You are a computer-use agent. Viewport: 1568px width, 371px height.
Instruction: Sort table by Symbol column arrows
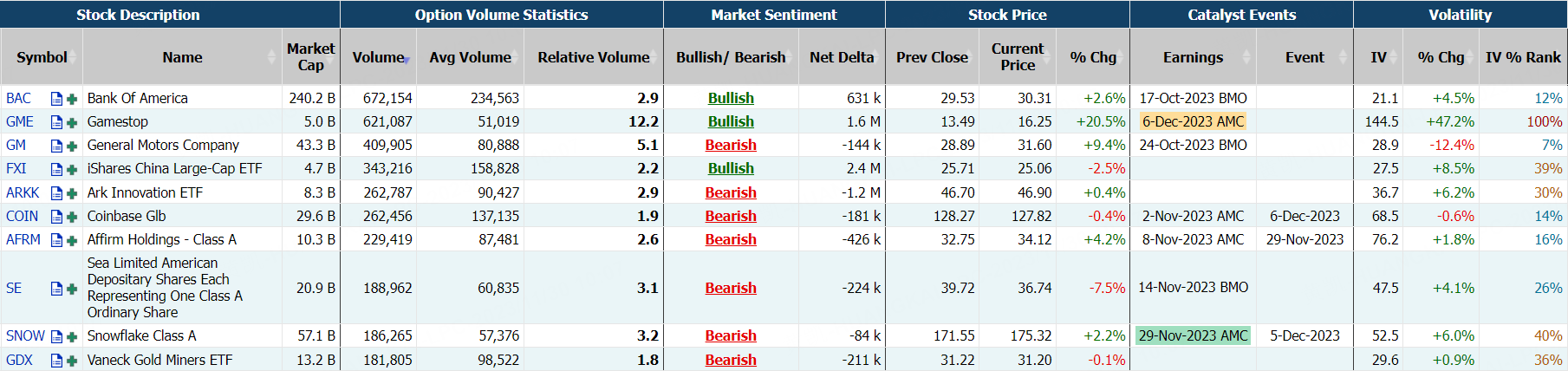click(x=74, y=57)
